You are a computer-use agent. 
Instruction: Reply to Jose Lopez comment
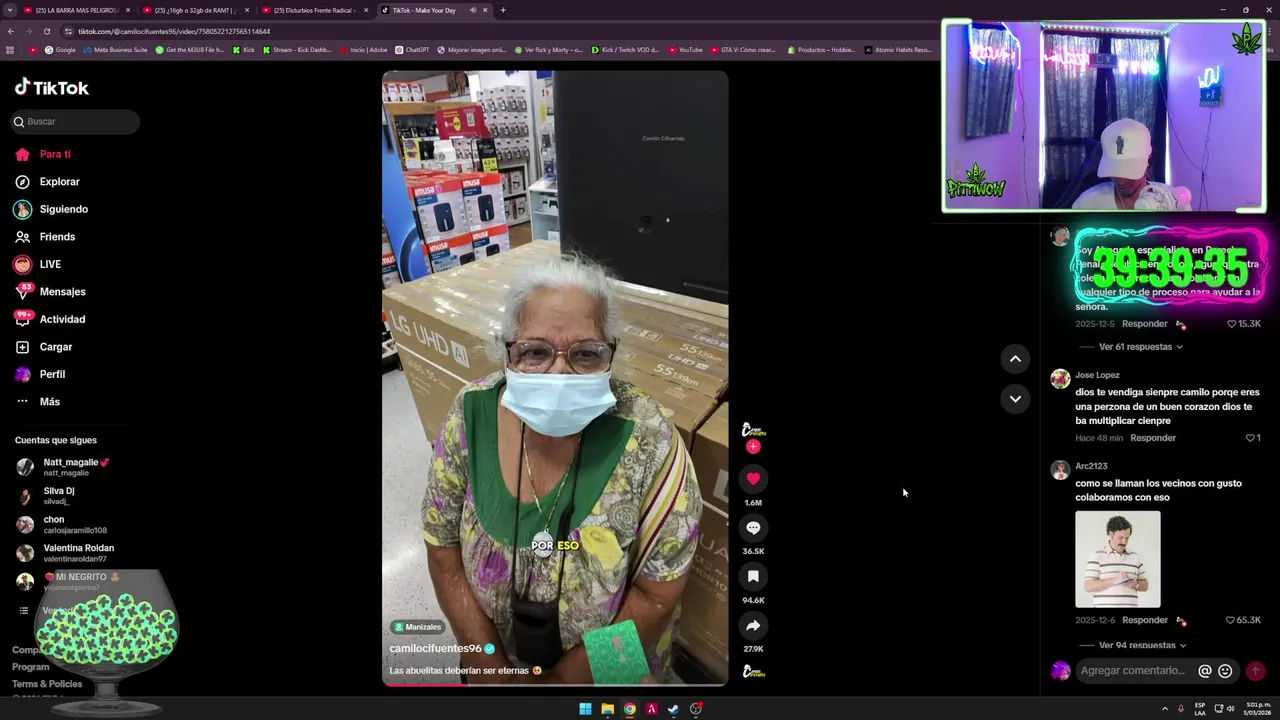click(x=1153, y=438)
